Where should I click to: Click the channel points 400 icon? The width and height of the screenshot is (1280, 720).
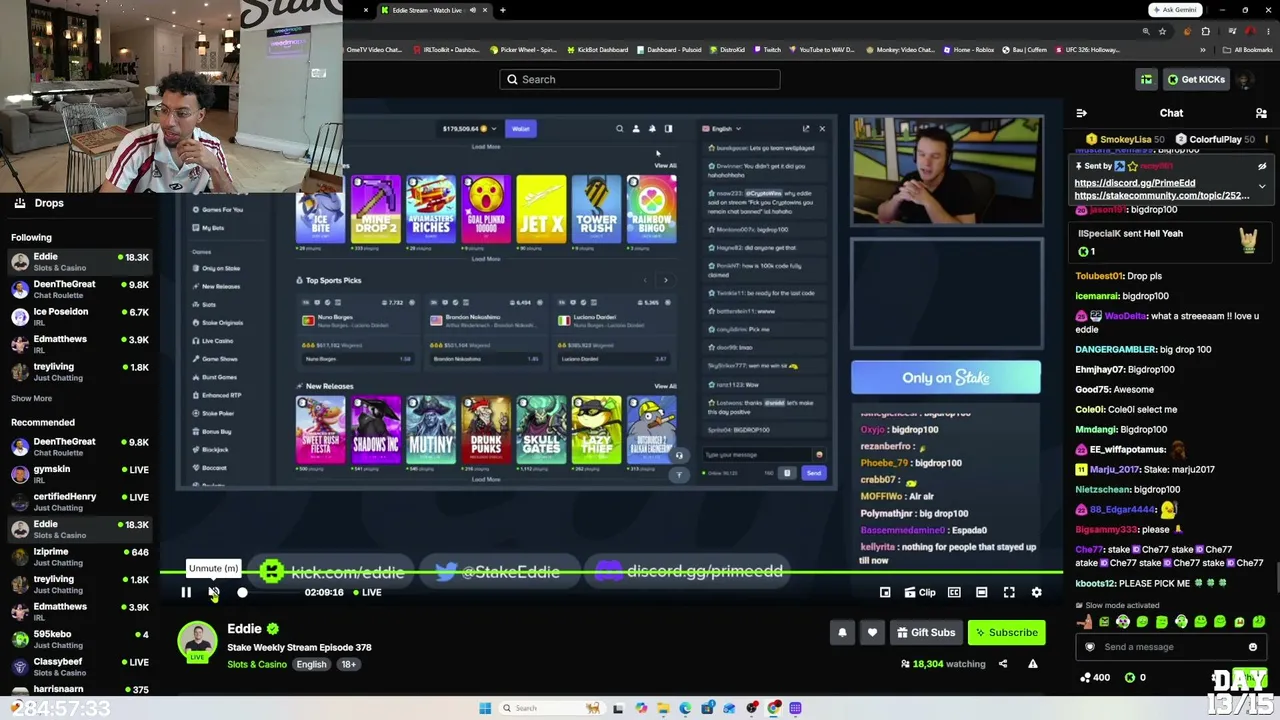1086,678
